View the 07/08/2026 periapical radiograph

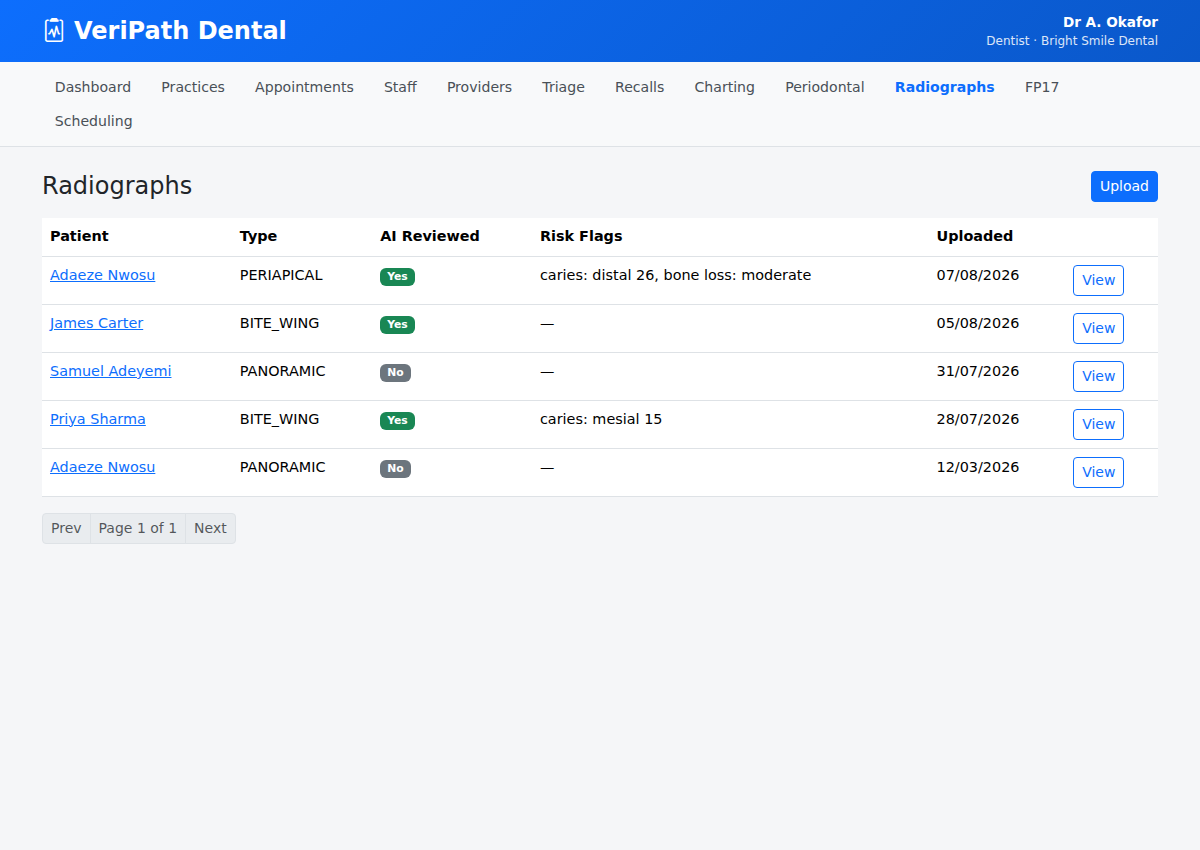point(1098,280)
